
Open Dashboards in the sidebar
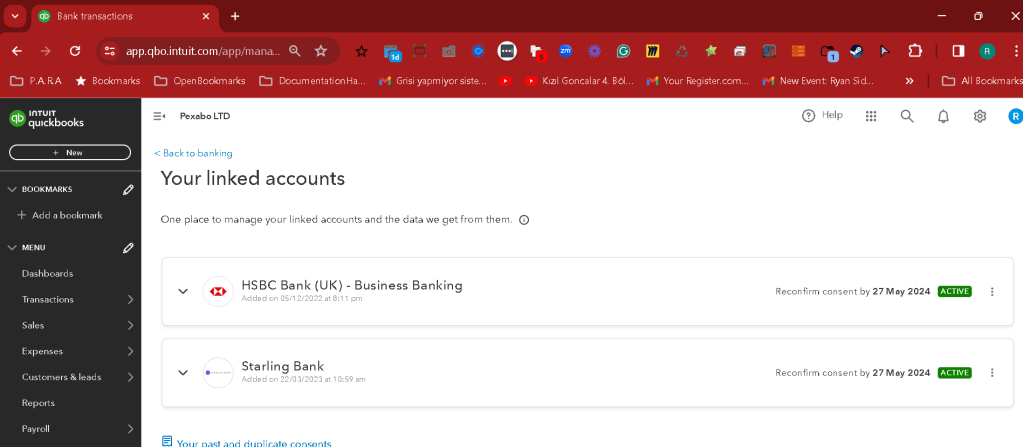click(47, 273)
